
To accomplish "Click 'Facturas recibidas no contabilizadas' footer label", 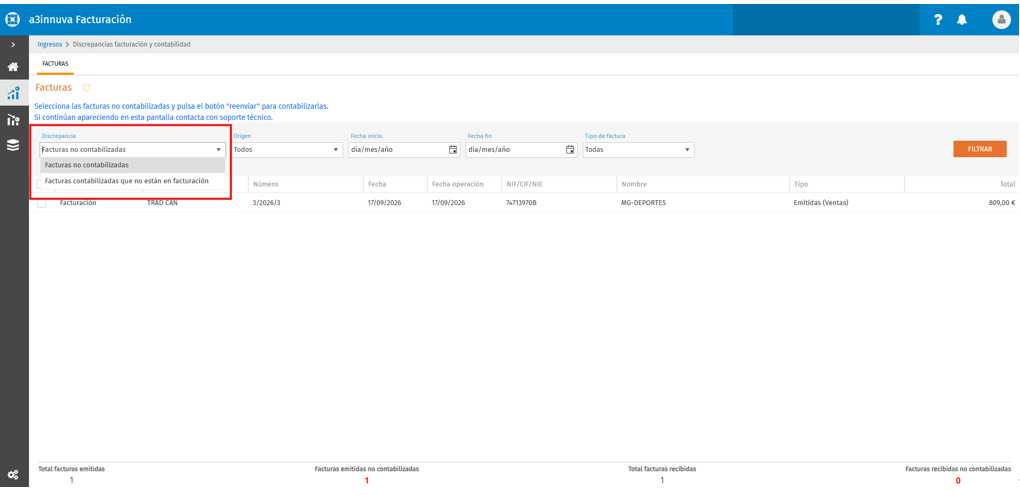I will coord(958,469).
